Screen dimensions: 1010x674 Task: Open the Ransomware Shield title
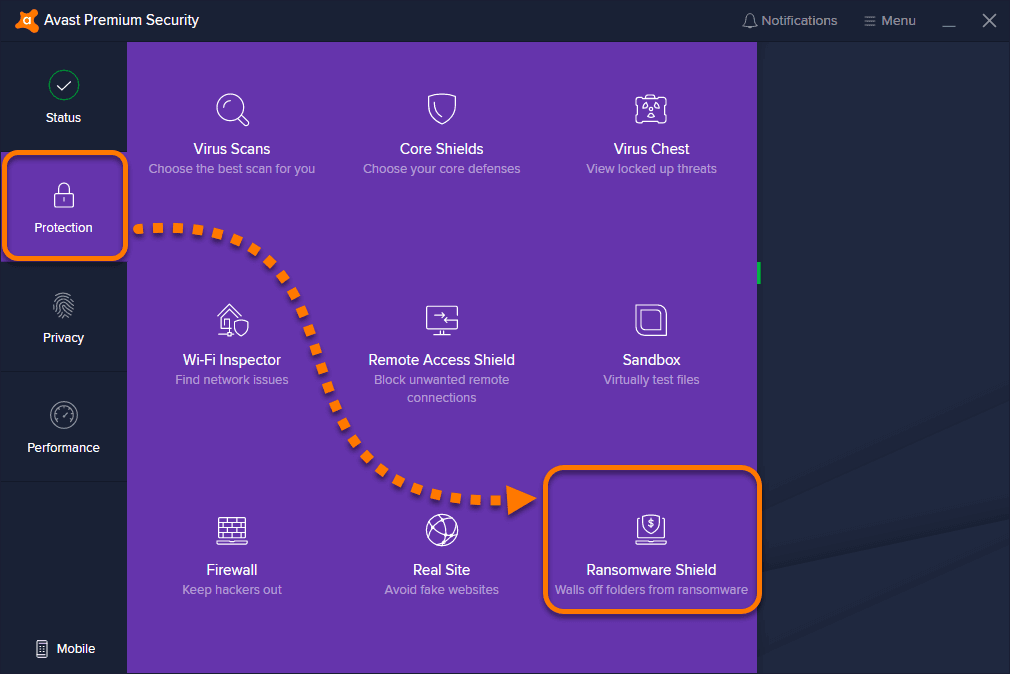pyautogui.click(x=651, y=570)
